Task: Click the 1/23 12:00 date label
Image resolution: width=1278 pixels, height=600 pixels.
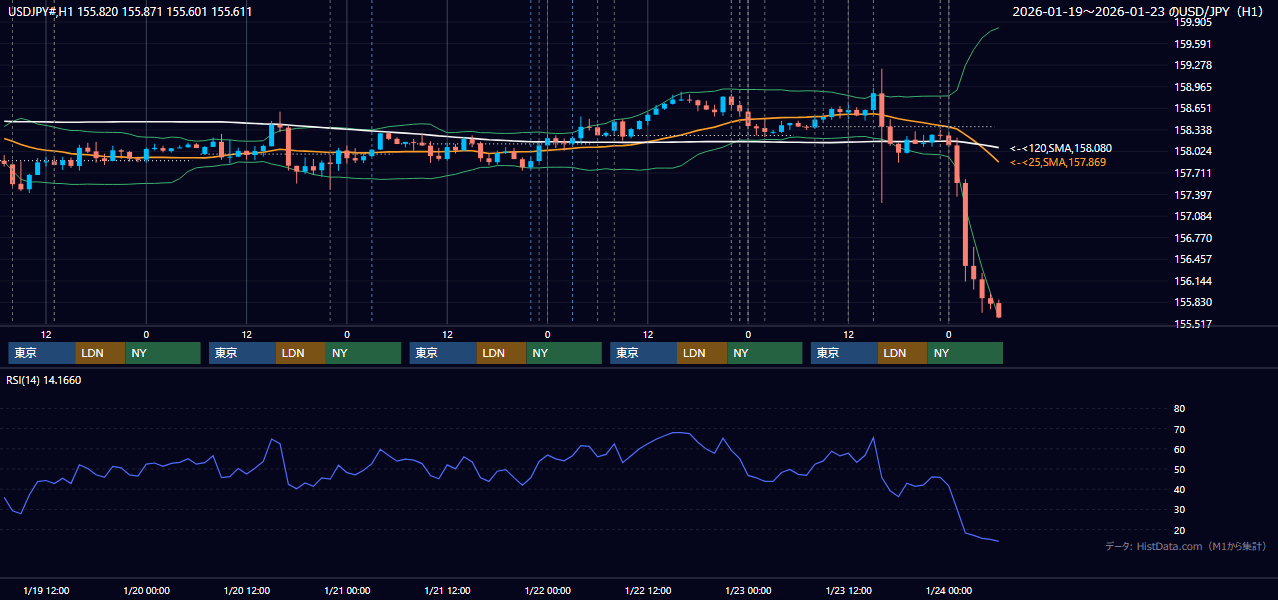Action: [848, 590]
